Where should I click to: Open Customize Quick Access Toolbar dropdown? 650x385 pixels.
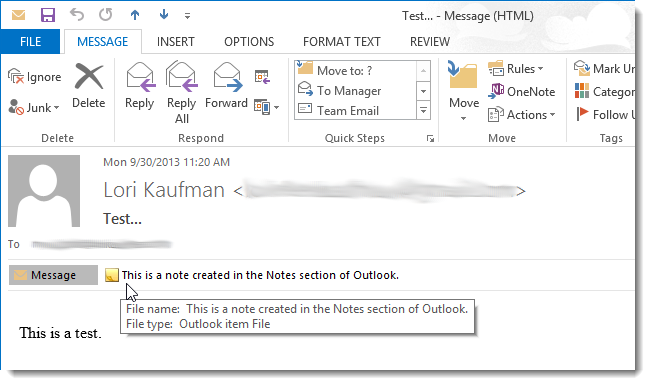187,16
